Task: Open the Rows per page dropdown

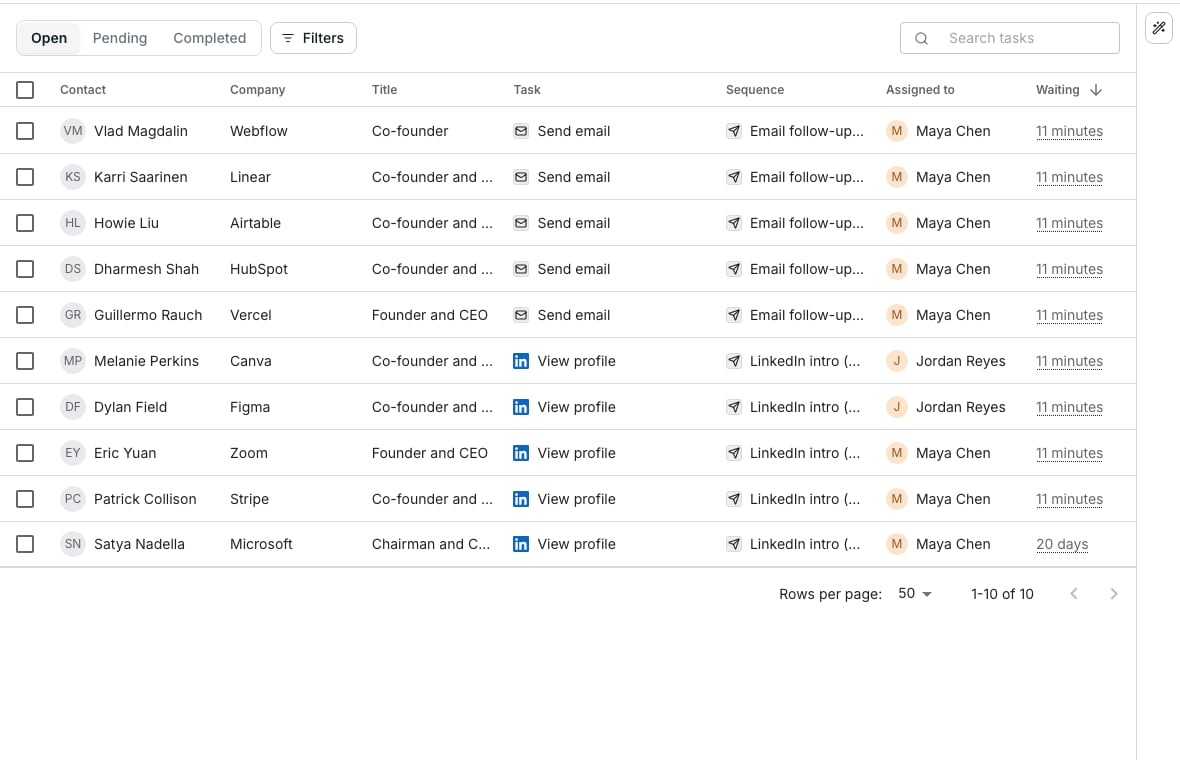Action: tap(914, 594)
